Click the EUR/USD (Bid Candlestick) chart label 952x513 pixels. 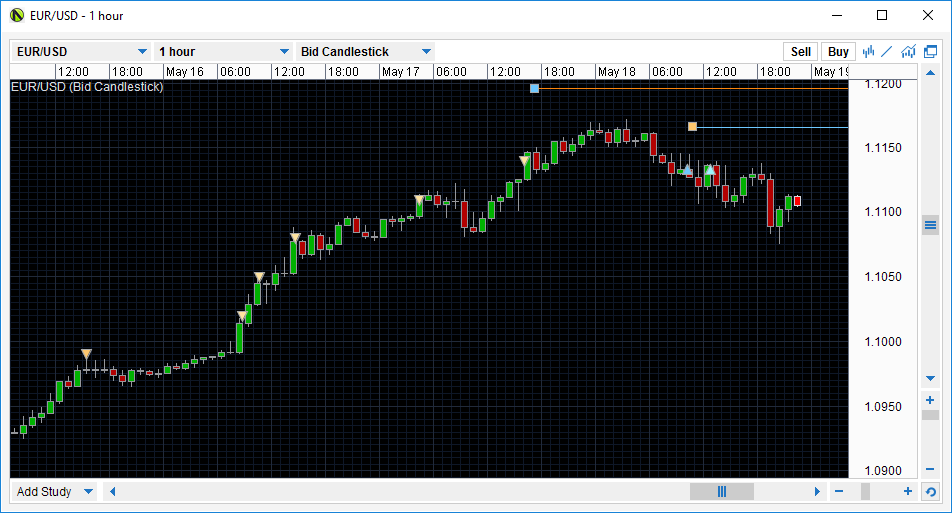pyautogui.click(x=87, y=87)
